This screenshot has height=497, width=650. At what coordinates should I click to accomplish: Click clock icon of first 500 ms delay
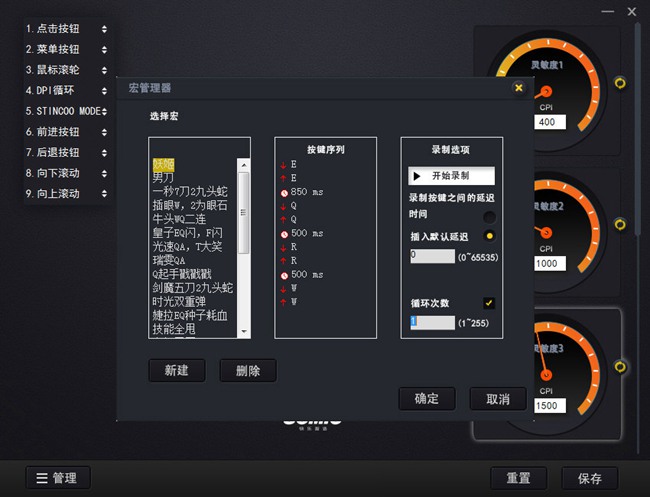[x=284, y=234]
